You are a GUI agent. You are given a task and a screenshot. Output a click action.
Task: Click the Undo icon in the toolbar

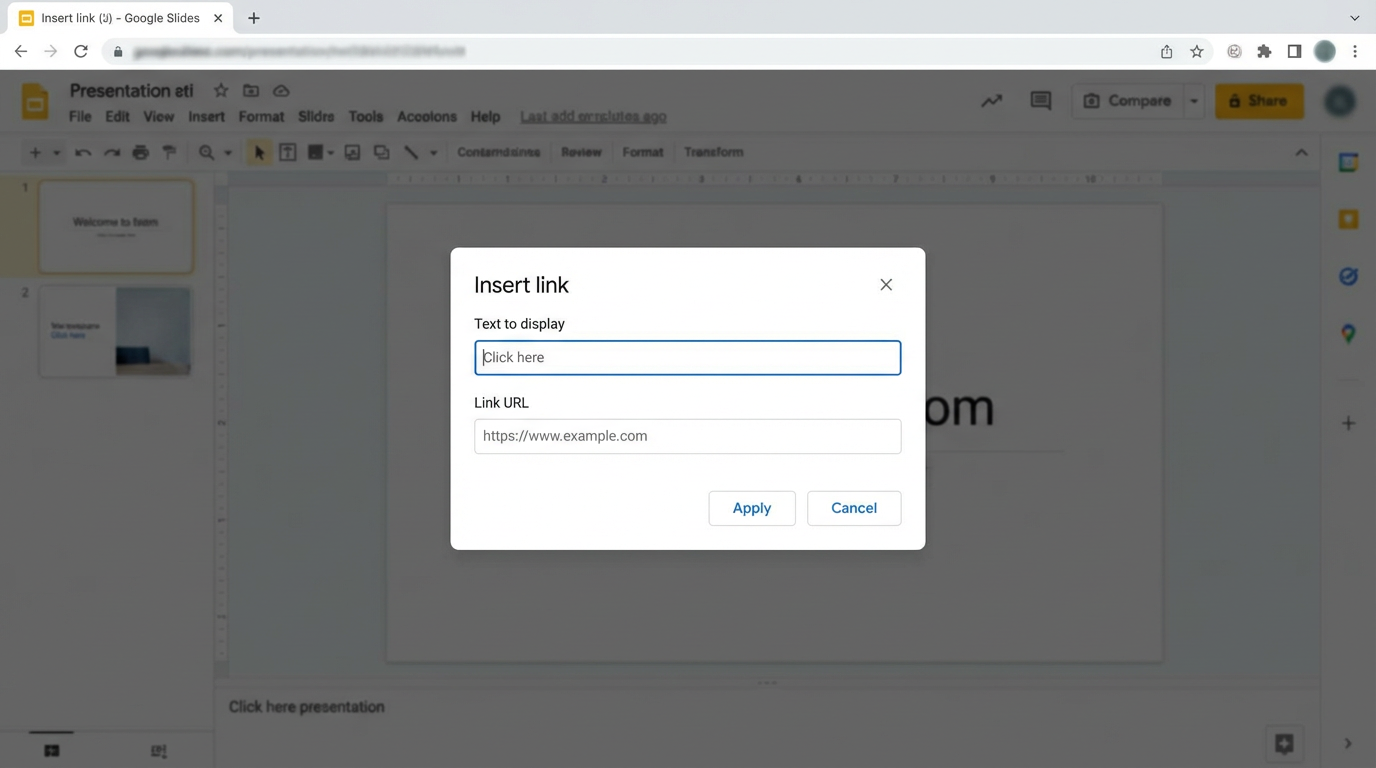click(x=82, y=152)
